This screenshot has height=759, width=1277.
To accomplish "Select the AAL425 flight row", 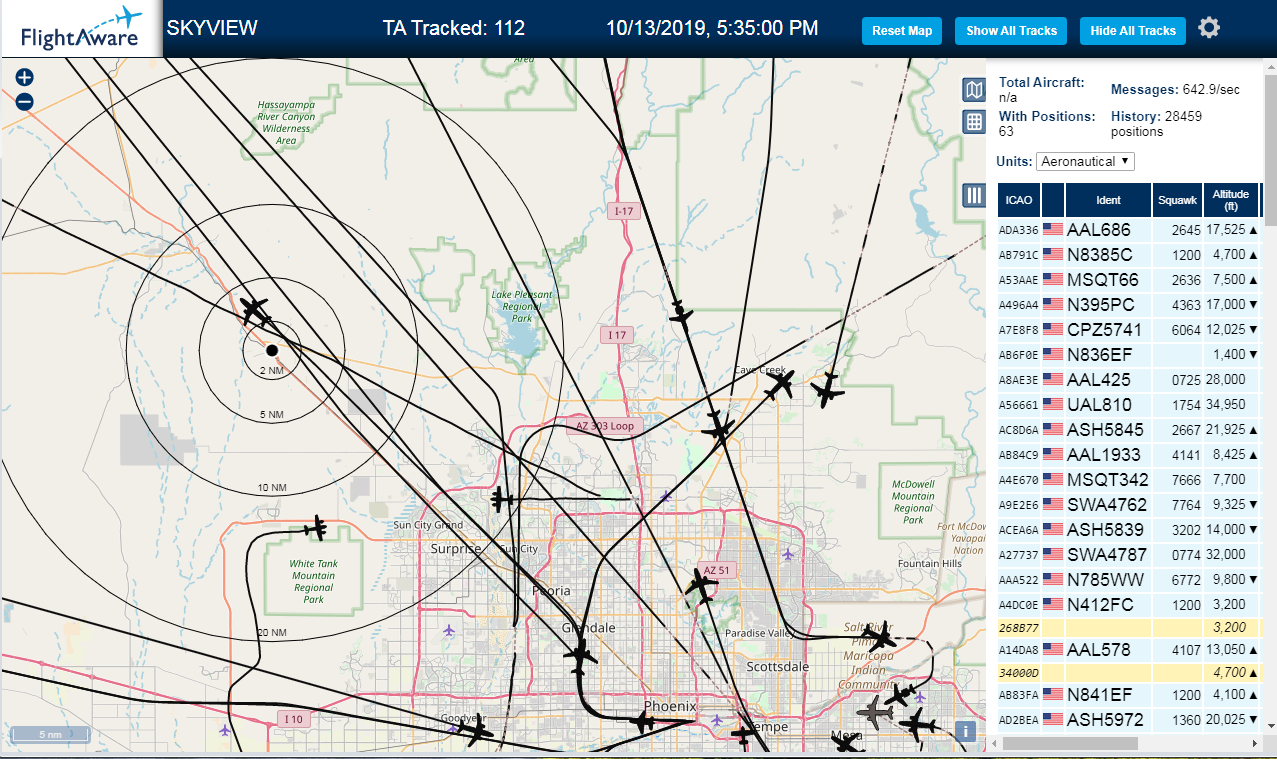I will click(1128, 379).
